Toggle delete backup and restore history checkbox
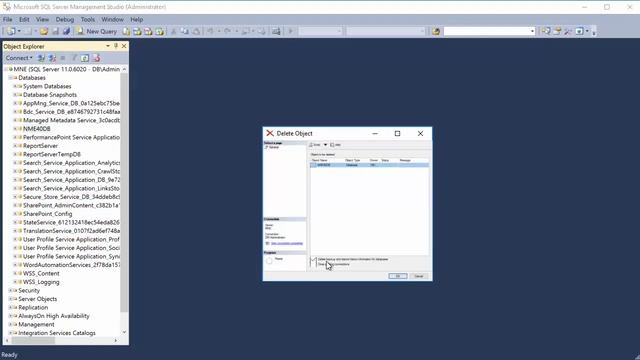 (x=313, y=259)
